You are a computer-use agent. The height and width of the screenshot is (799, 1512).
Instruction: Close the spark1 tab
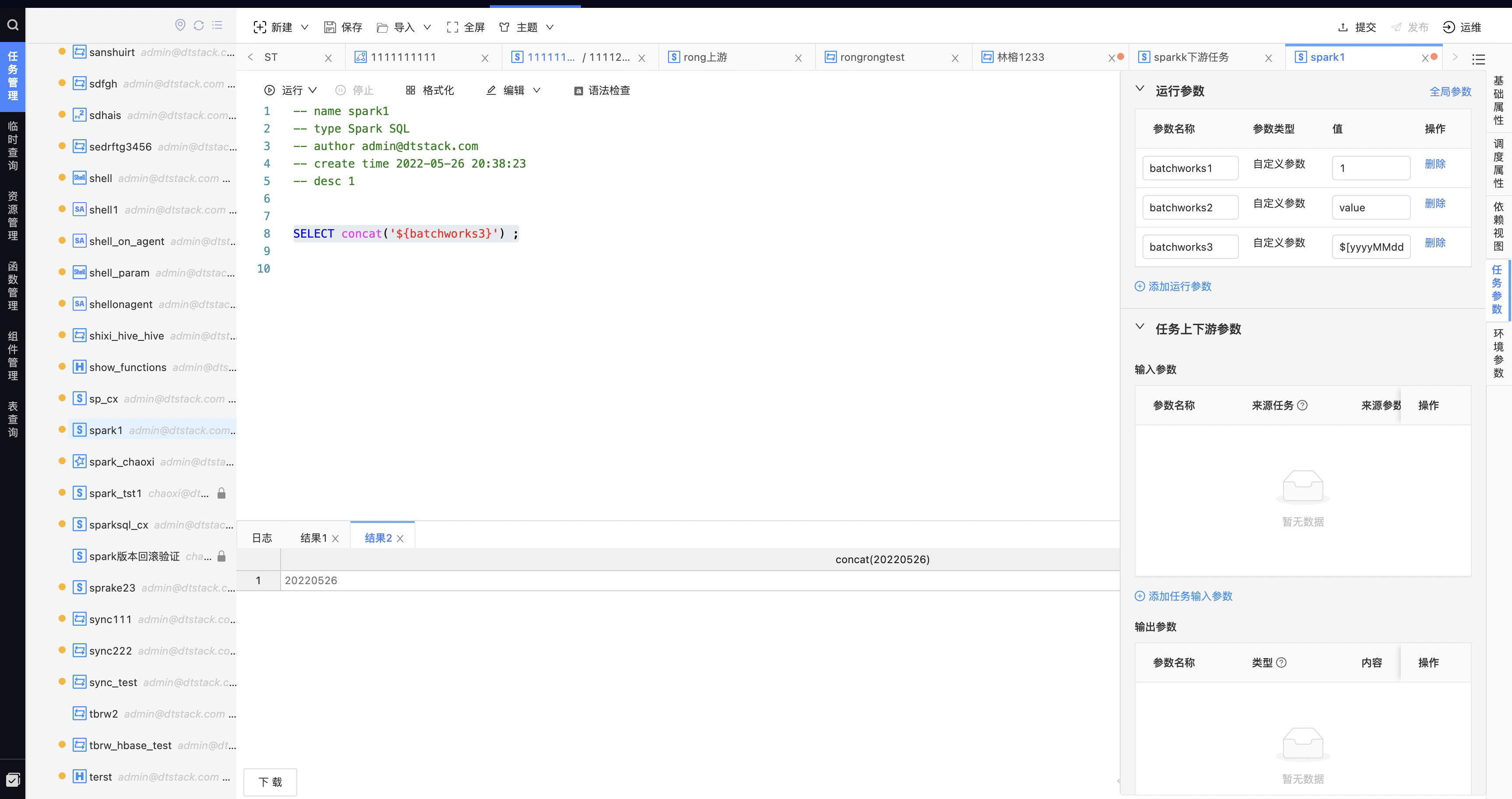click(x=1424, y=58)
